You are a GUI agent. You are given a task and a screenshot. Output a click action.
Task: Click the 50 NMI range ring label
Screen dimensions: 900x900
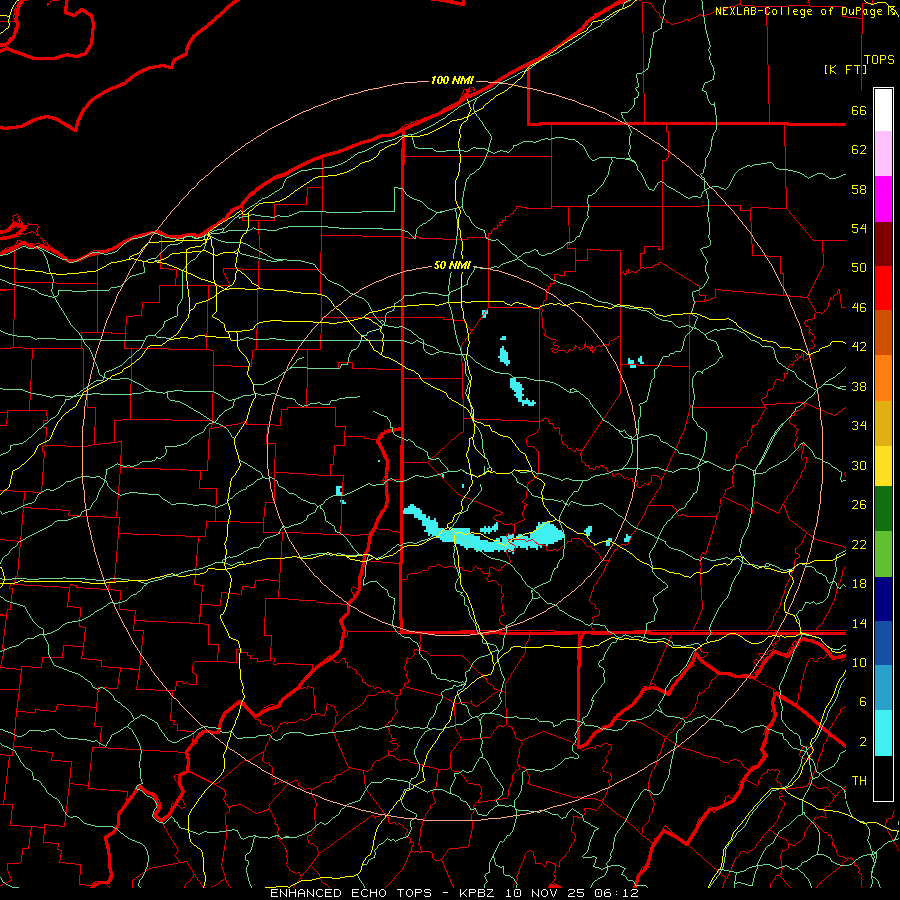(x=452, y=265)
